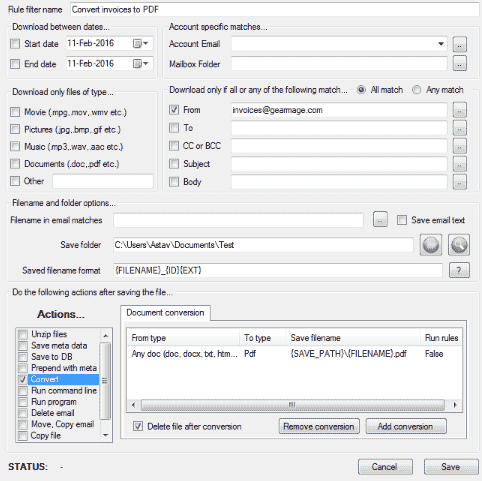Click the browse button for Filename in email matches

tap(380, 220)
